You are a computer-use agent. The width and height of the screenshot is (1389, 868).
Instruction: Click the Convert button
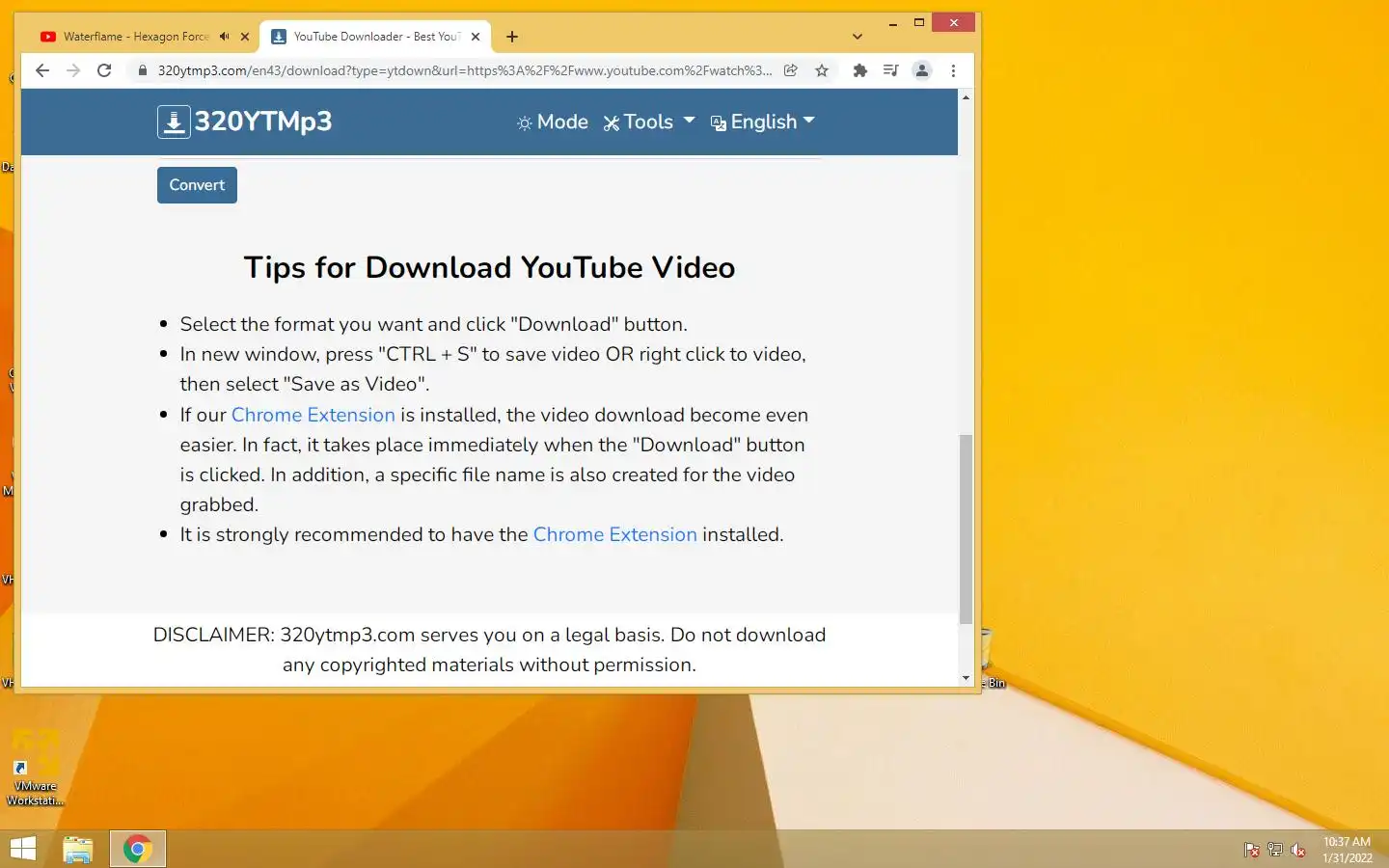point(197,185)
